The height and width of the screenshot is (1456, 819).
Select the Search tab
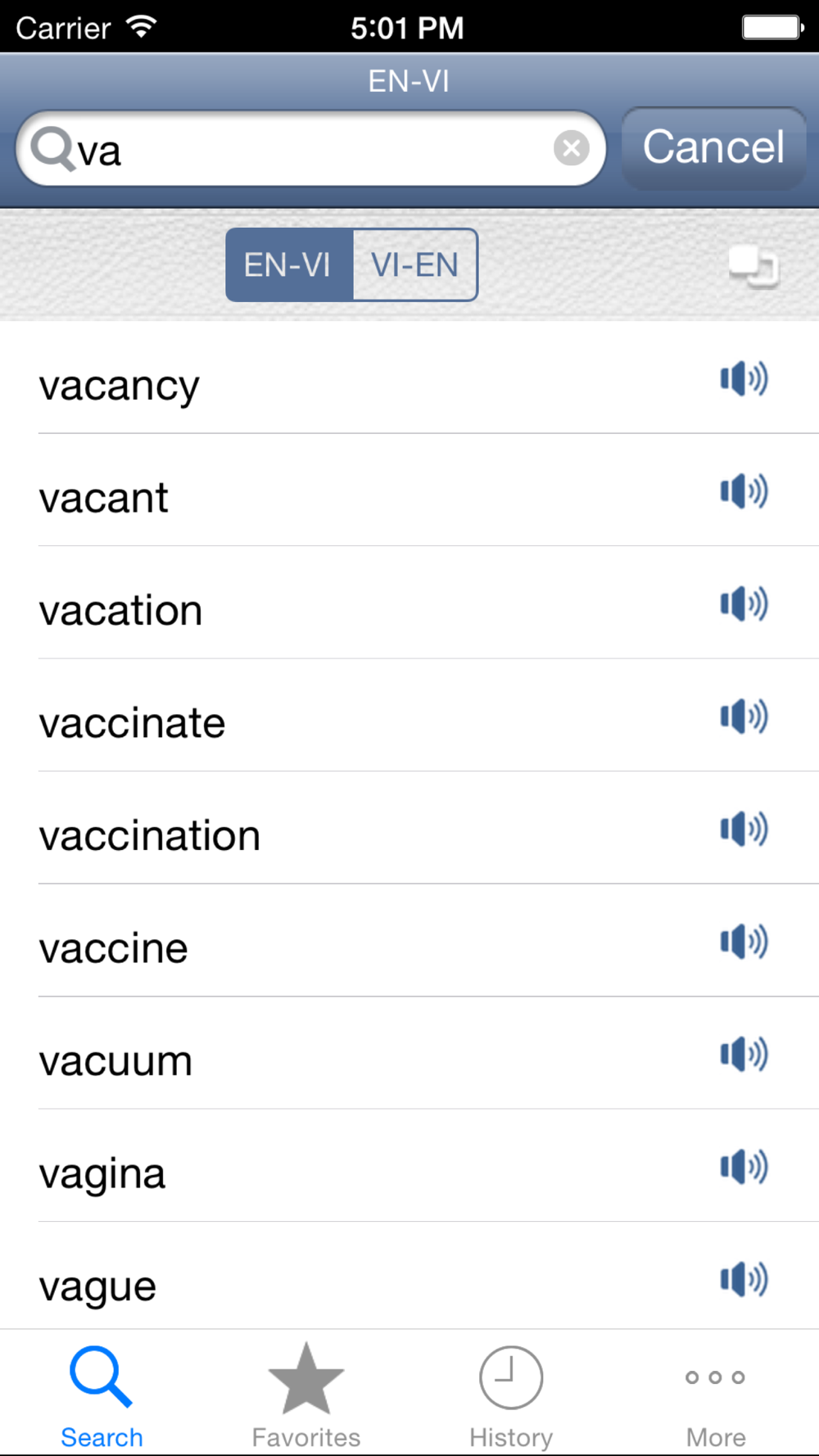pos(102,1396)
